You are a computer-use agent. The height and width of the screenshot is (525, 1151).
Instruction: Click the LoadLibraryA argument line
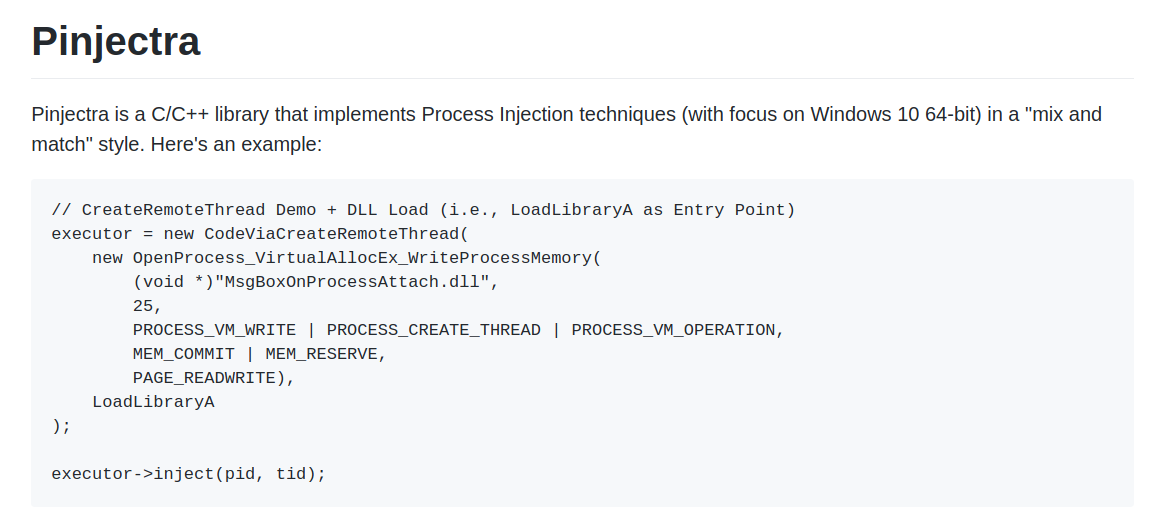153,402
